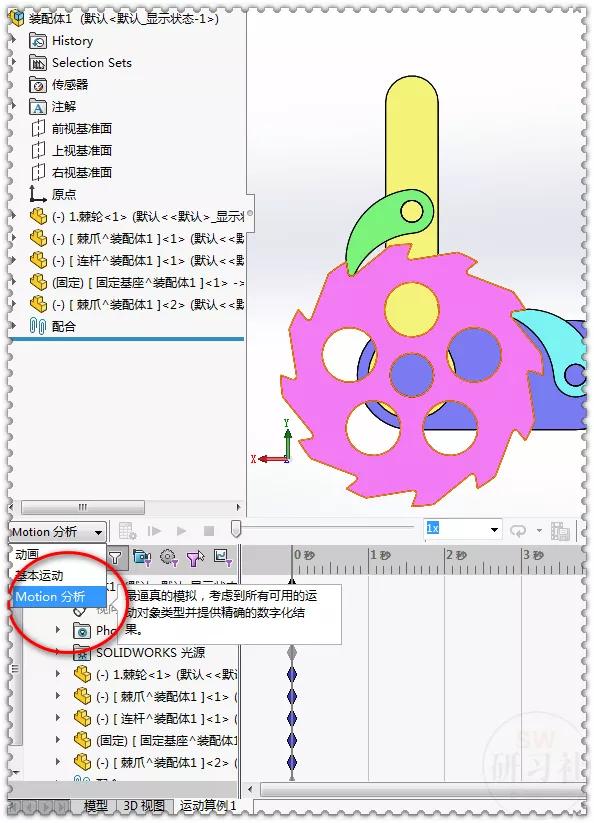Choose 动画 from the study type list

coord(27,554)
